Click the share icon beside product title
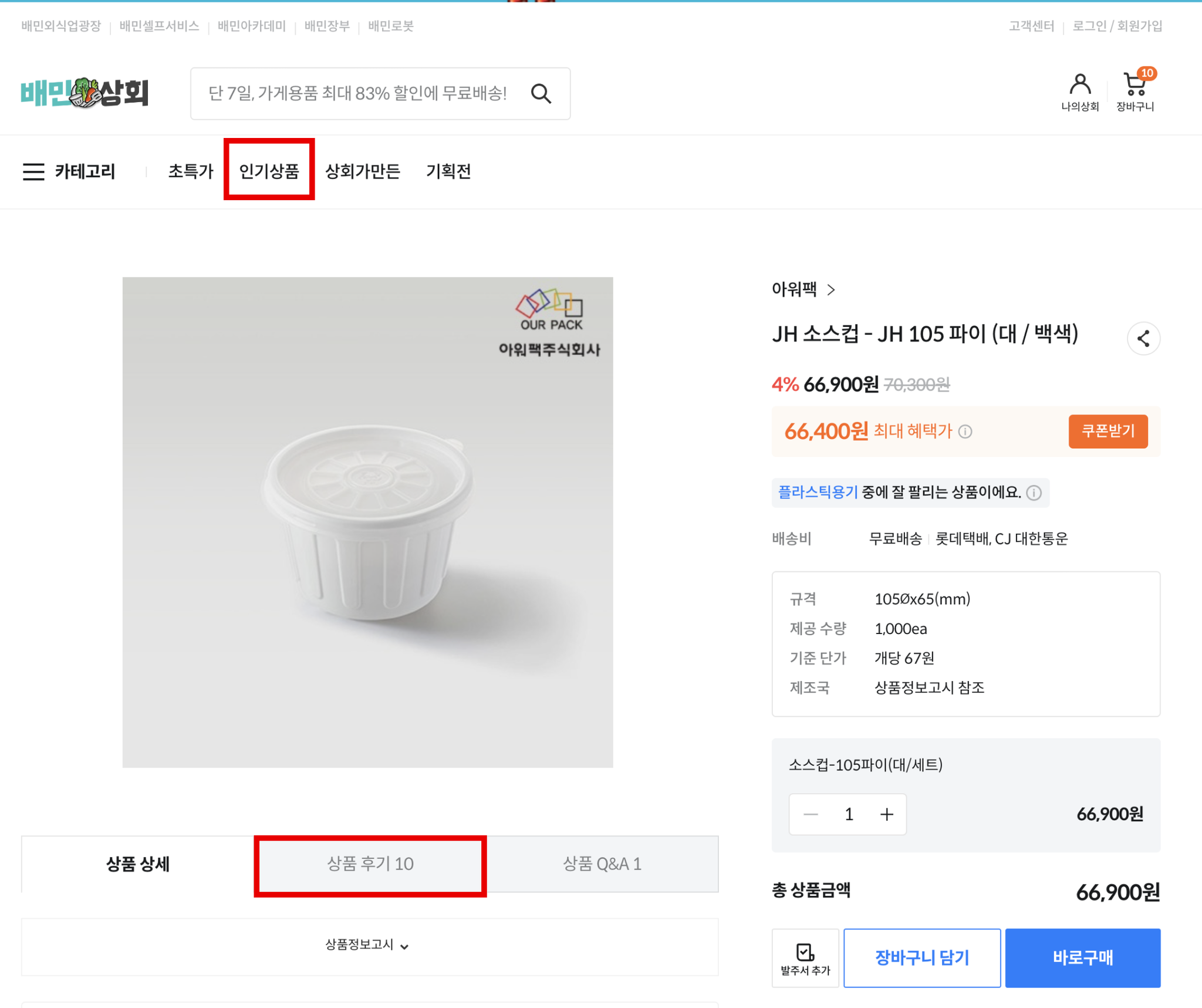The width and height of the screenshot is (1202, 1008). 1143,338
